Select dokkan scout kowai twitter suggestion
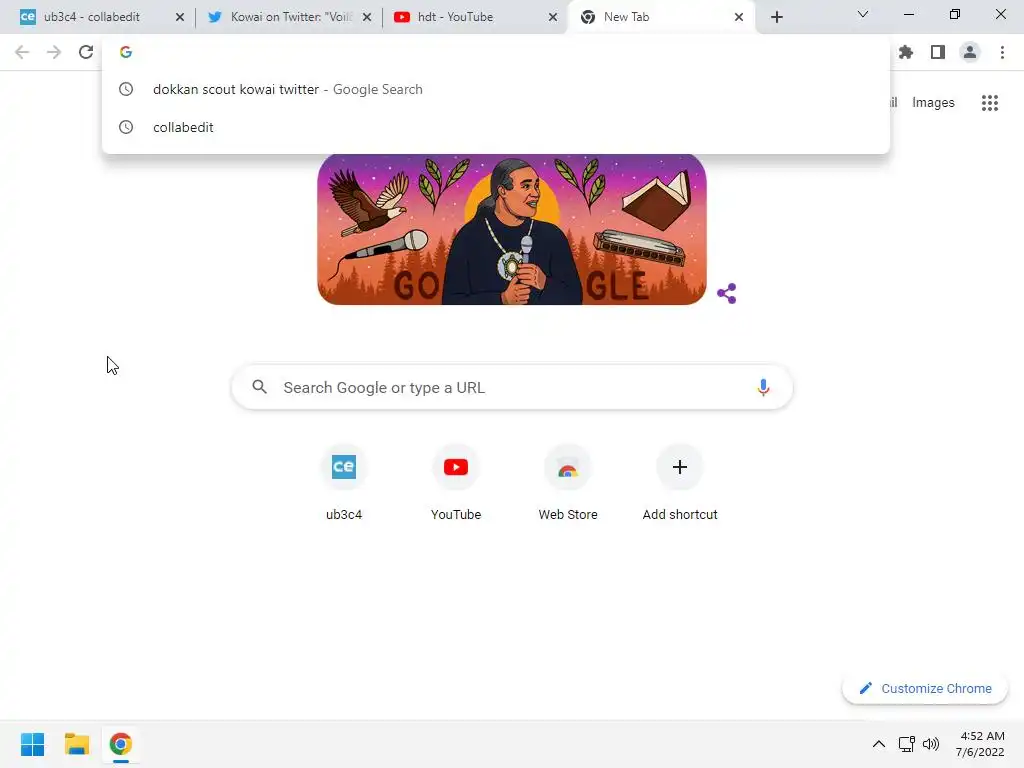The image size is (1024, 768). (x=496, y=89)
